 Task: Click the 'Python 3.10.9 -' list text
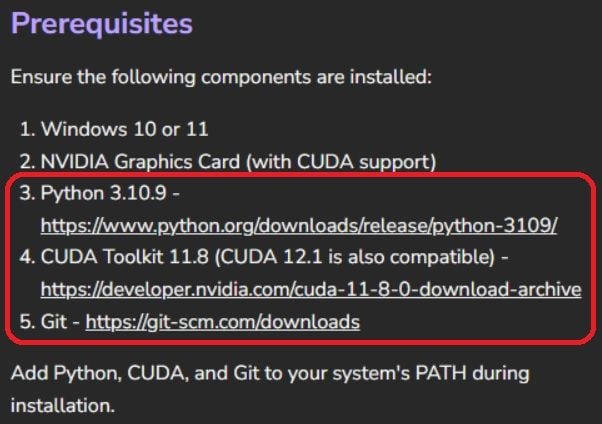click(110, 193)
